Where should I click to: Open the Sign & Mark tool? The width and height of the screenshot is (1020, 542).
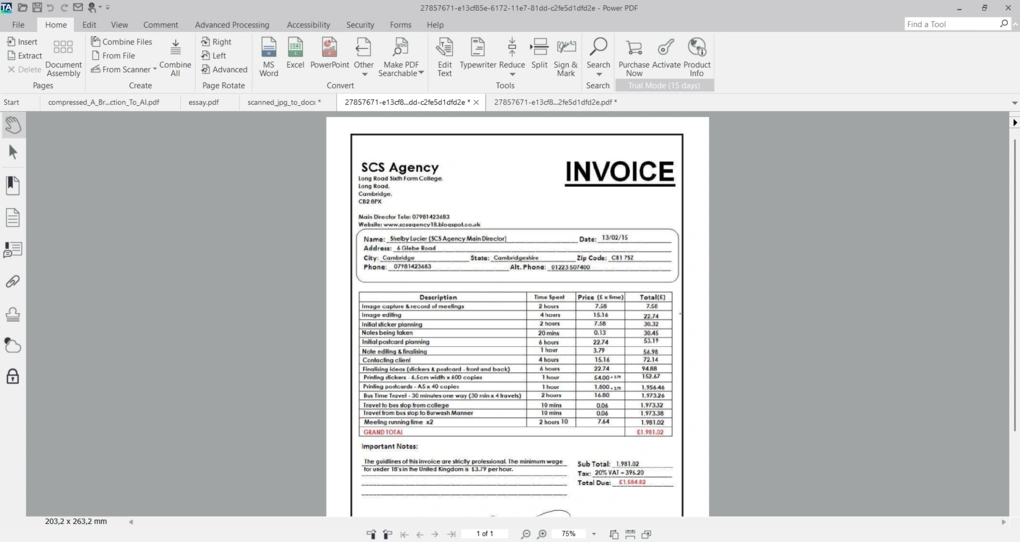566,57
